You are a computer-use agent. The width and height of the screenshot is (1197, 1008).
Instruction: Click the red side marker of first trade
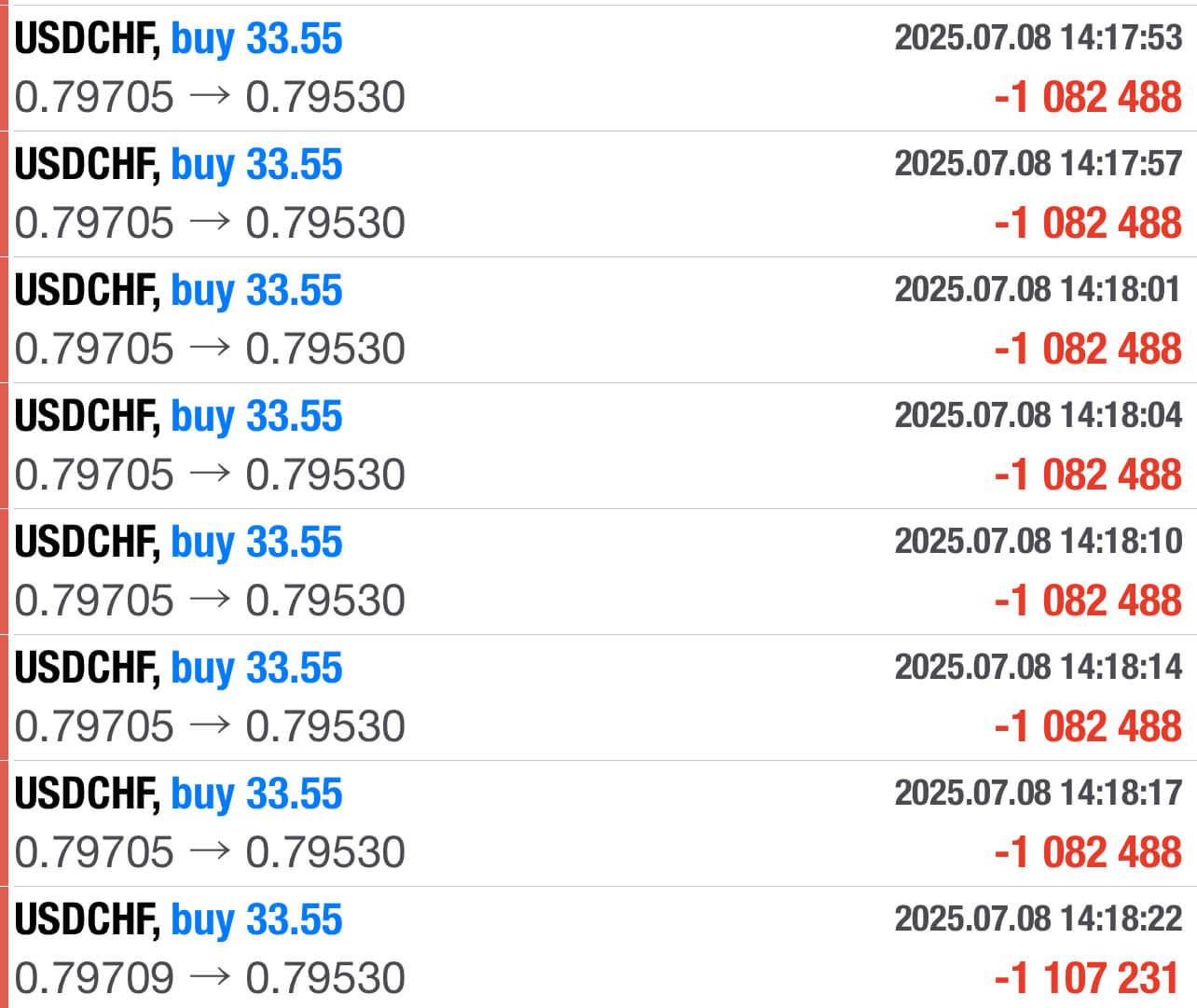coord(4,68)
